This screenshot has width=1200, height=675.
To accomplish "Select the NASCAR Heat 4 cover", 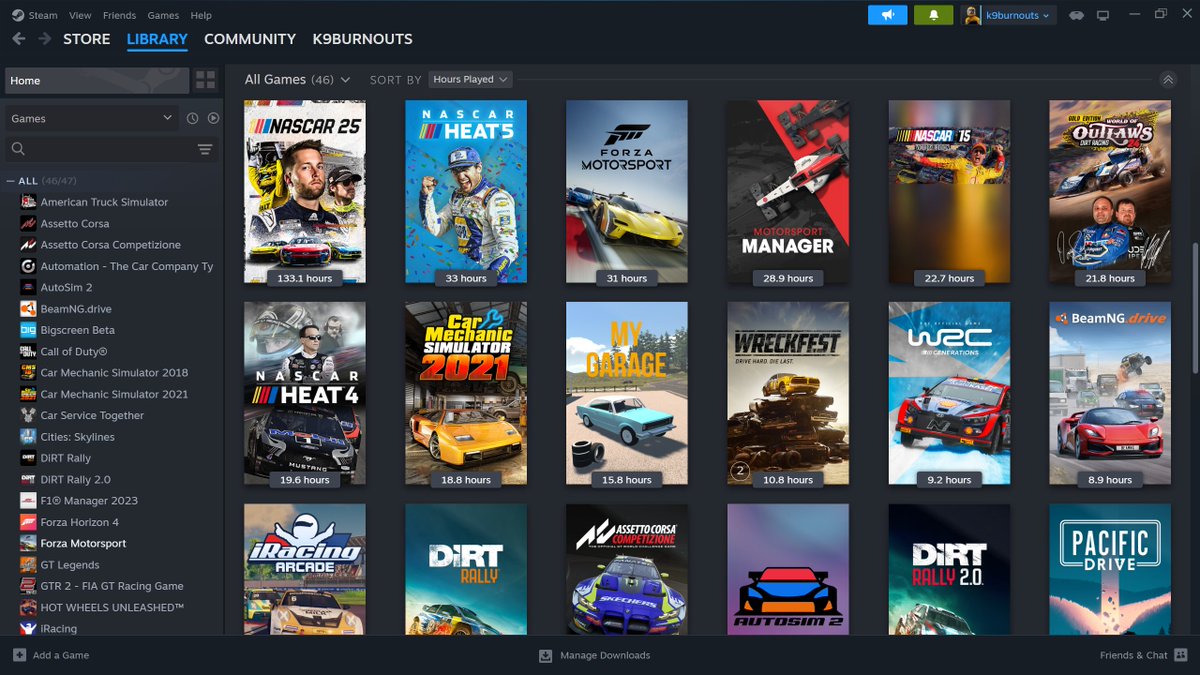I will [305, 393].
